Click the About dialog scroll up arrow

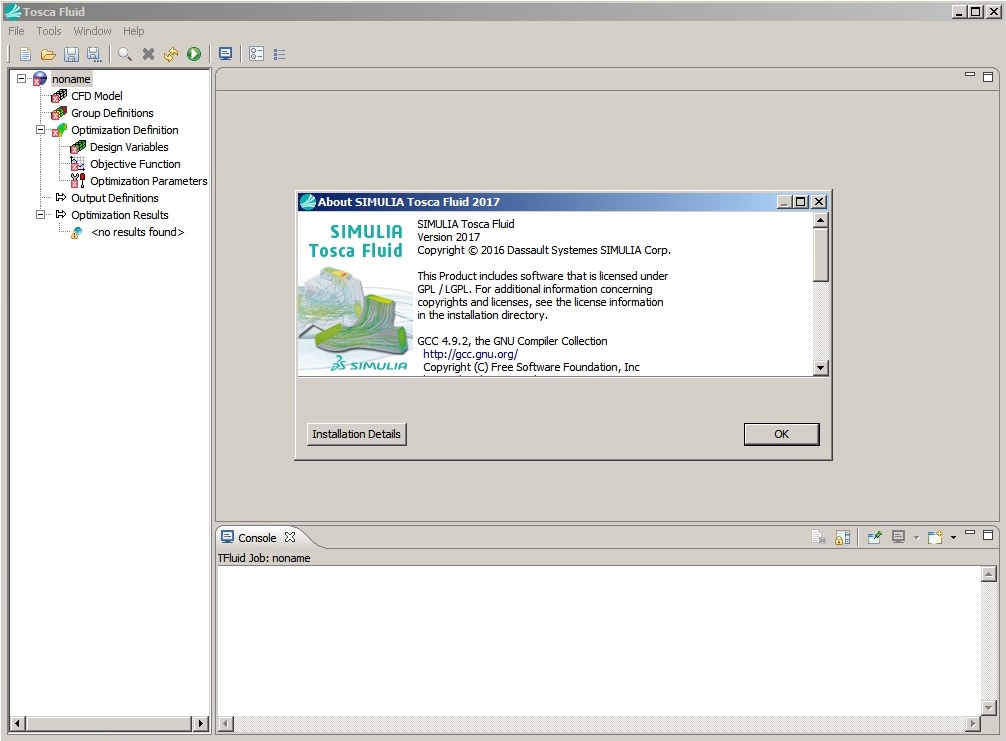click(820, 220)
